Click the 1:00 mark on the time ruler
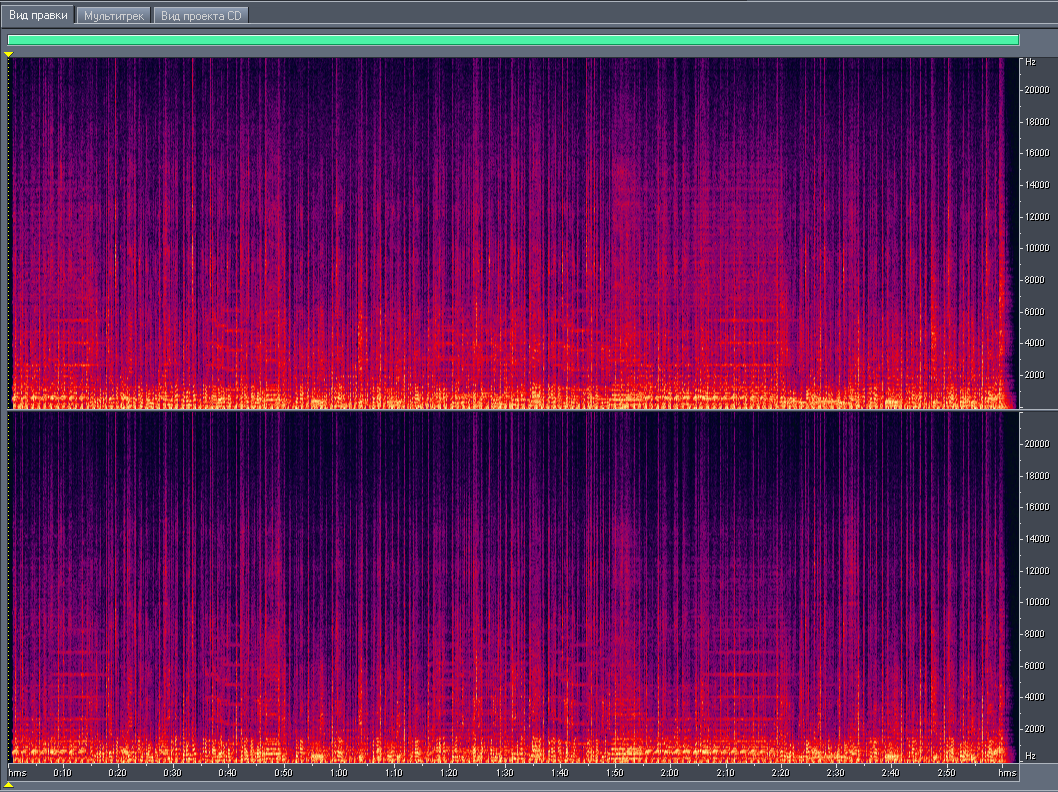1058x792 pixels. [x=338, y=773]
